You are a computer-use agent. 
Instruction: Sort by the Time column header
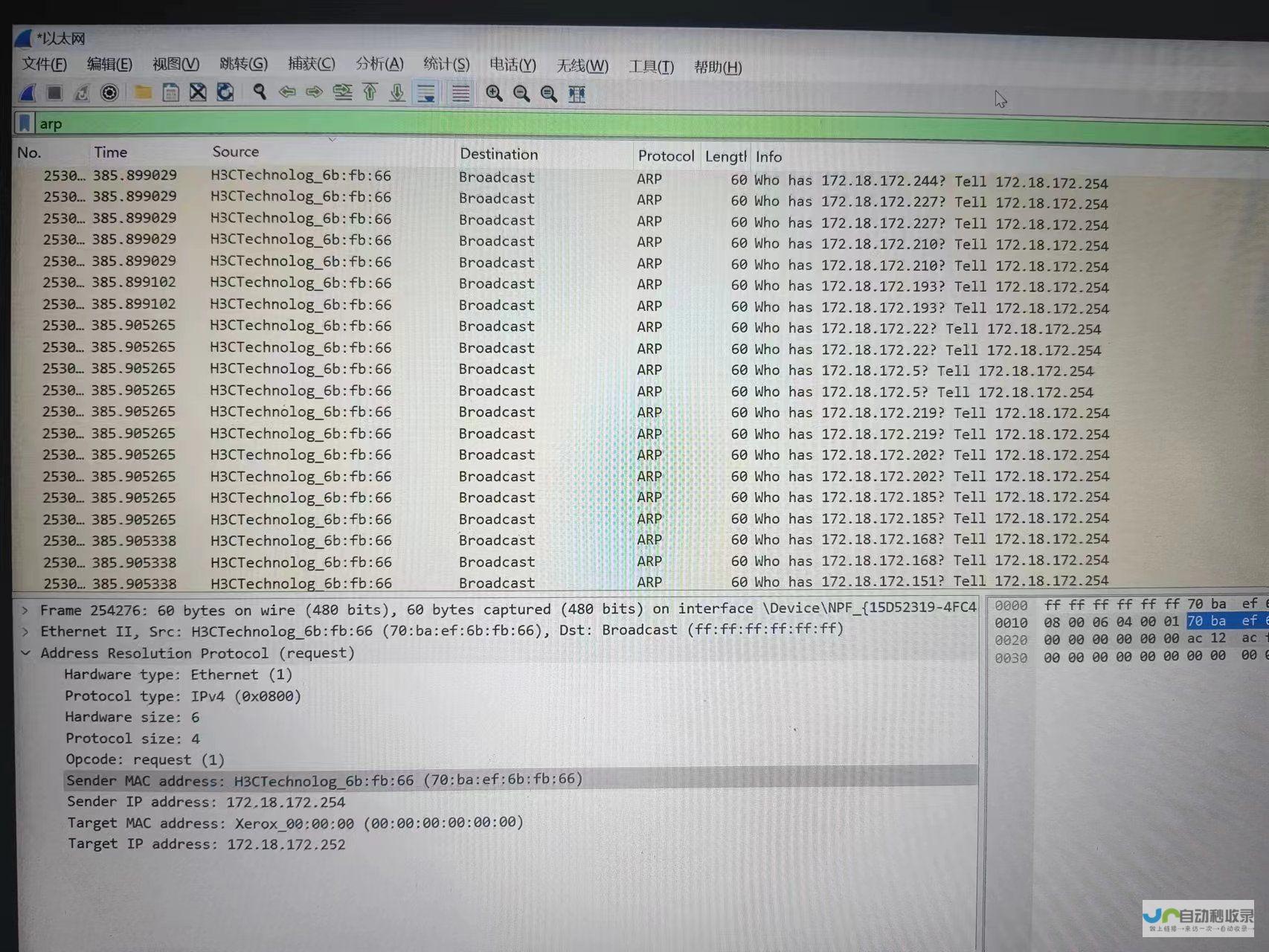(x=147, y=152)
